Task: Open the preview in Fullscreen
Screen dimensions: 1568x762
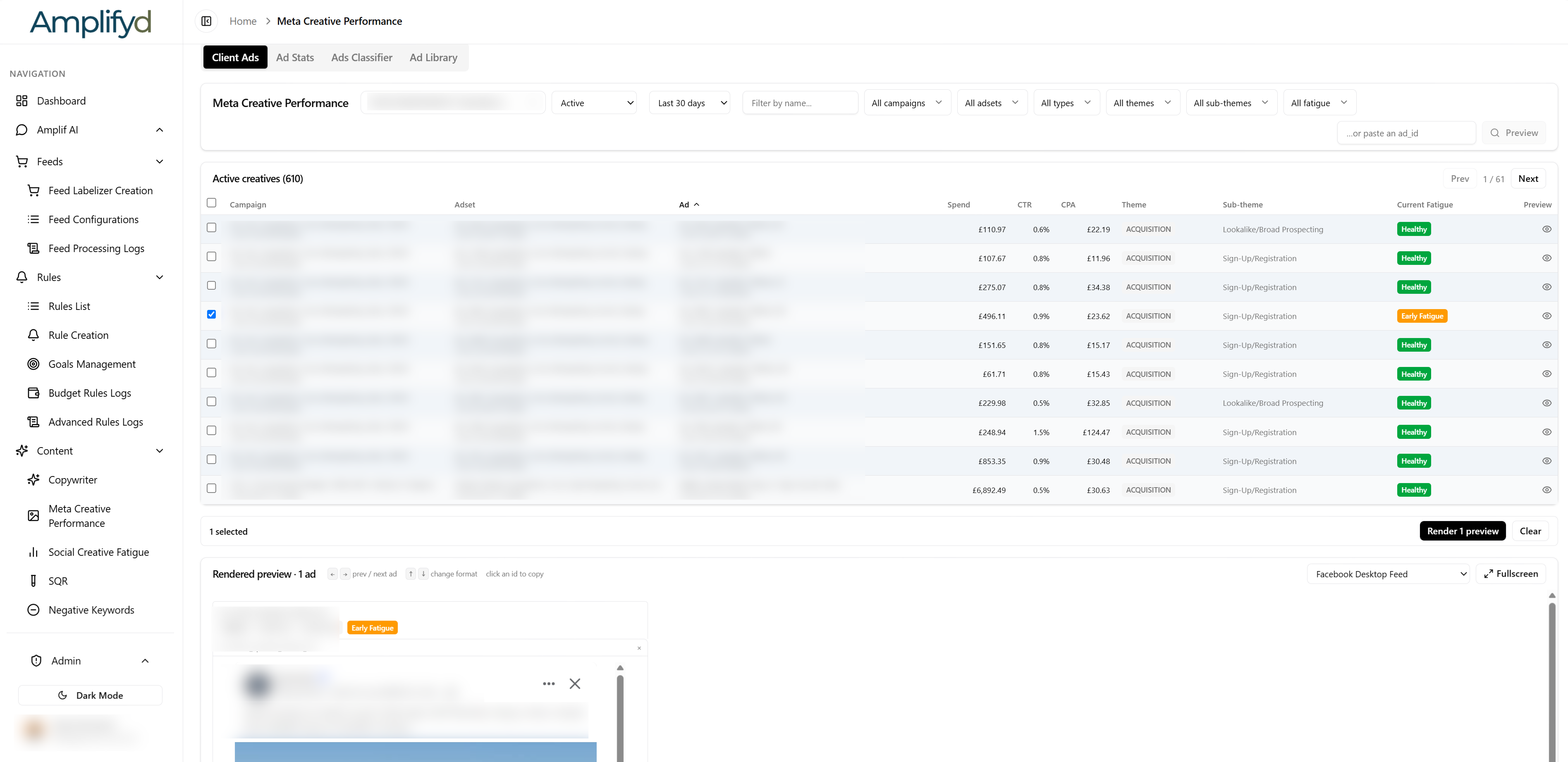Action: click(1511, 574)
